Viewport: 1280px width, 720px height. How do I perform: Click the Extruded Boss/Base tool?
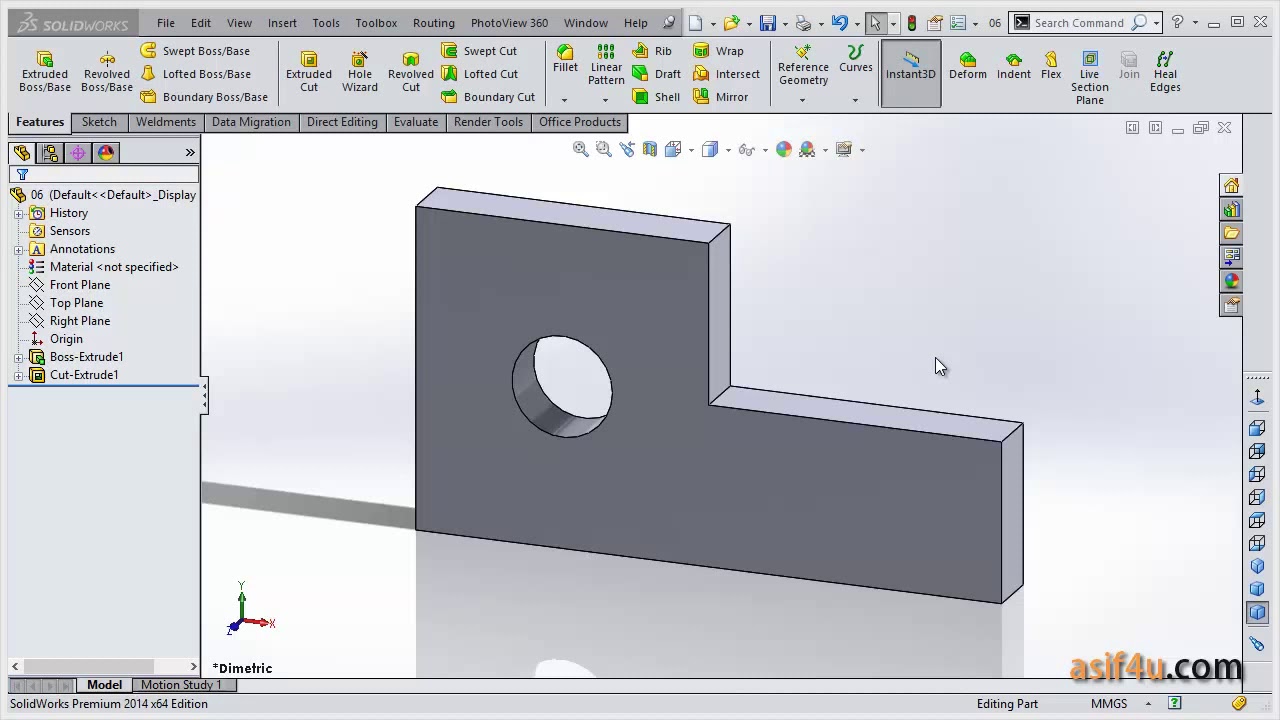point(45,72)
